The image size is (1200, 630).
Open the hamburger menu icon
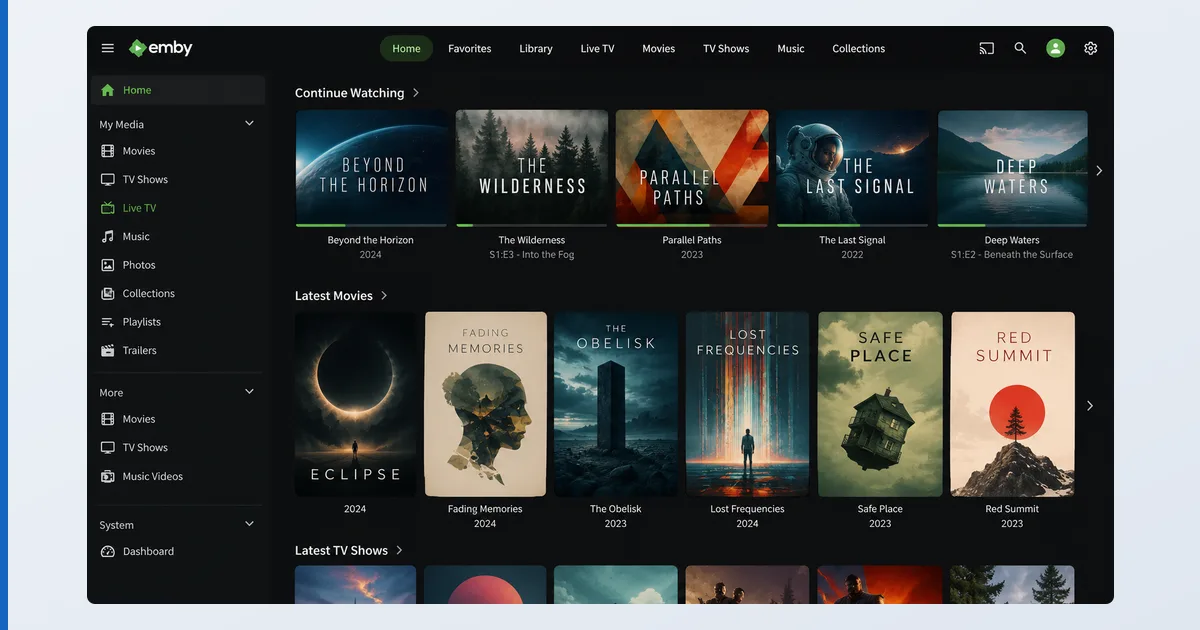click(108, 48)
